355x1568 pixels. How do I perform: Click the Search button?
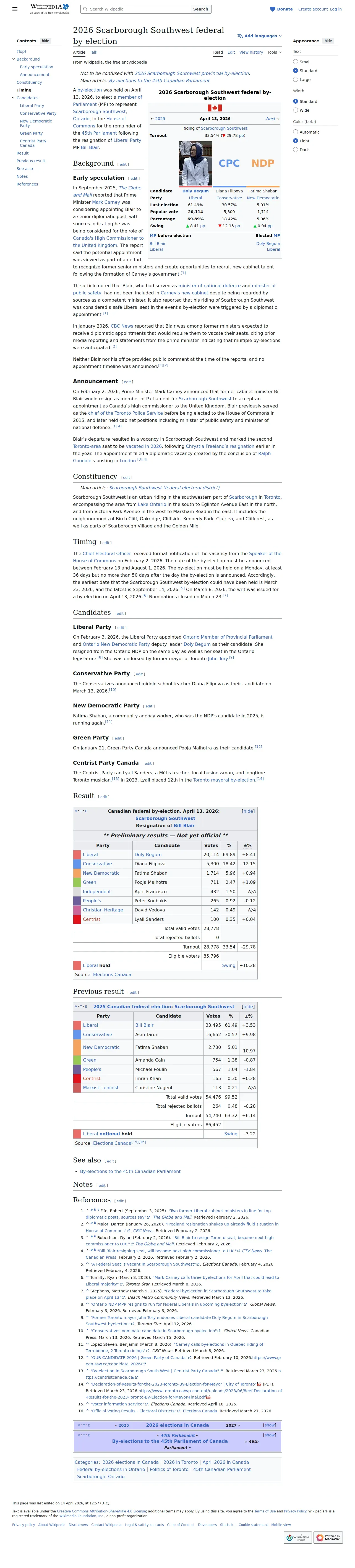[x=200, y=9]
